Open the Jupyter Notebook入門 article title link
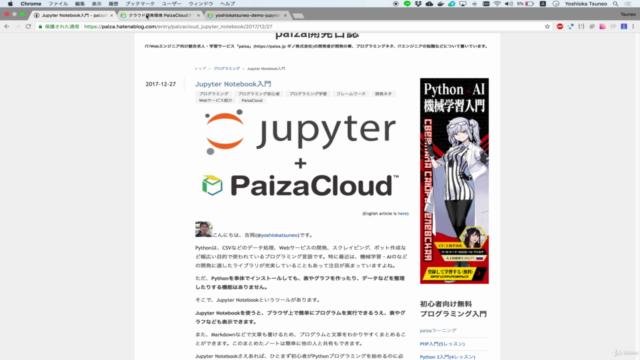Image resolution: width=640 pixels, height=360 pixels. coord(233,84)
